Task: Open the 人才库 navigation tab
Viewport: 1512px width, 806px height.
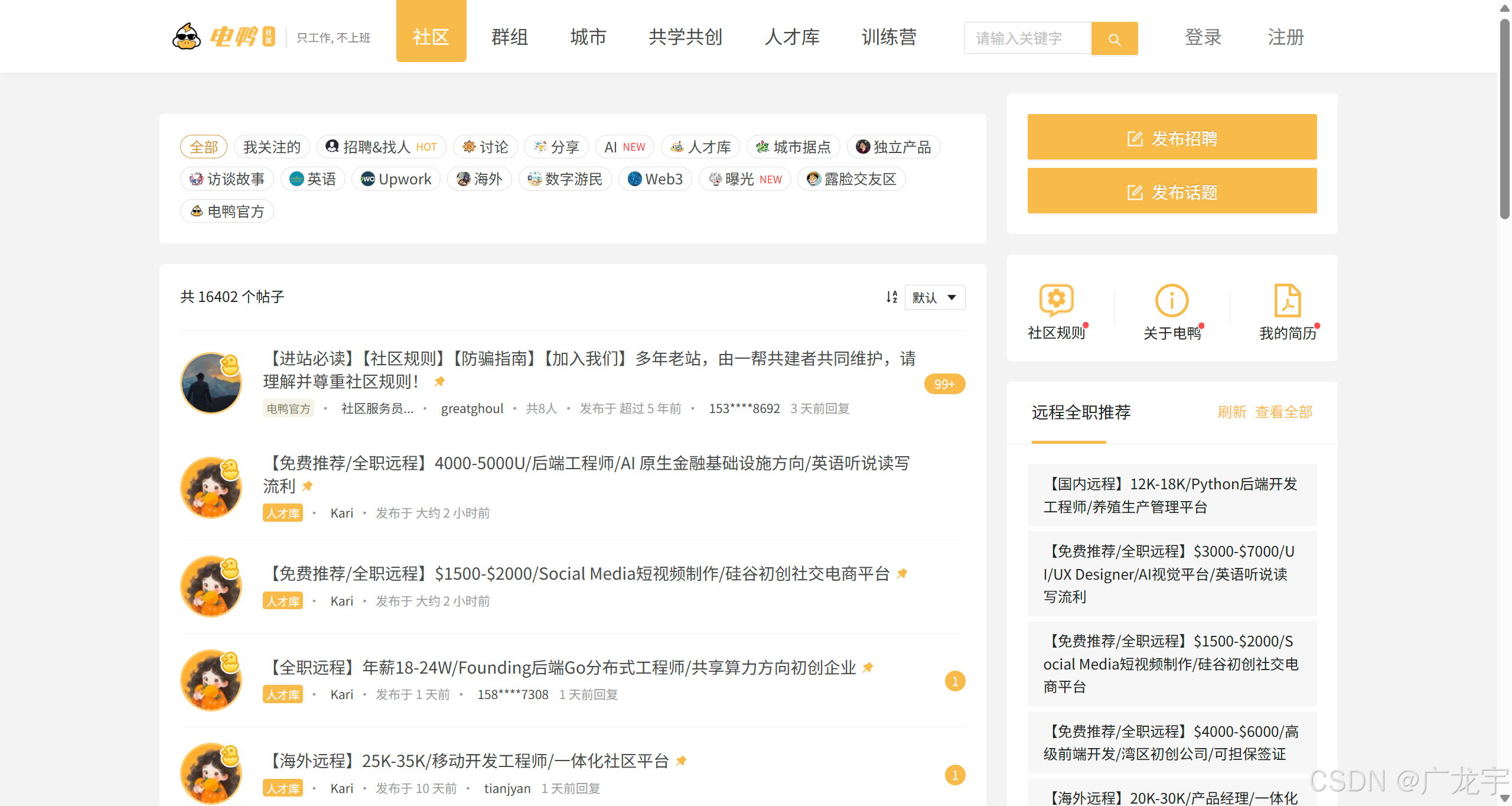Action: (x=792, y=37)
